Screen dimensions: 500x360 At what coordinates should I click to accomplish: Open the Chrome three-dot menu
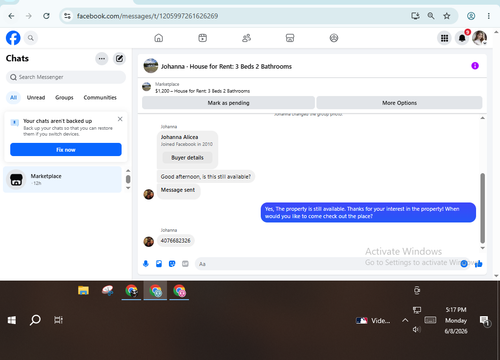[x=489, y=16]
